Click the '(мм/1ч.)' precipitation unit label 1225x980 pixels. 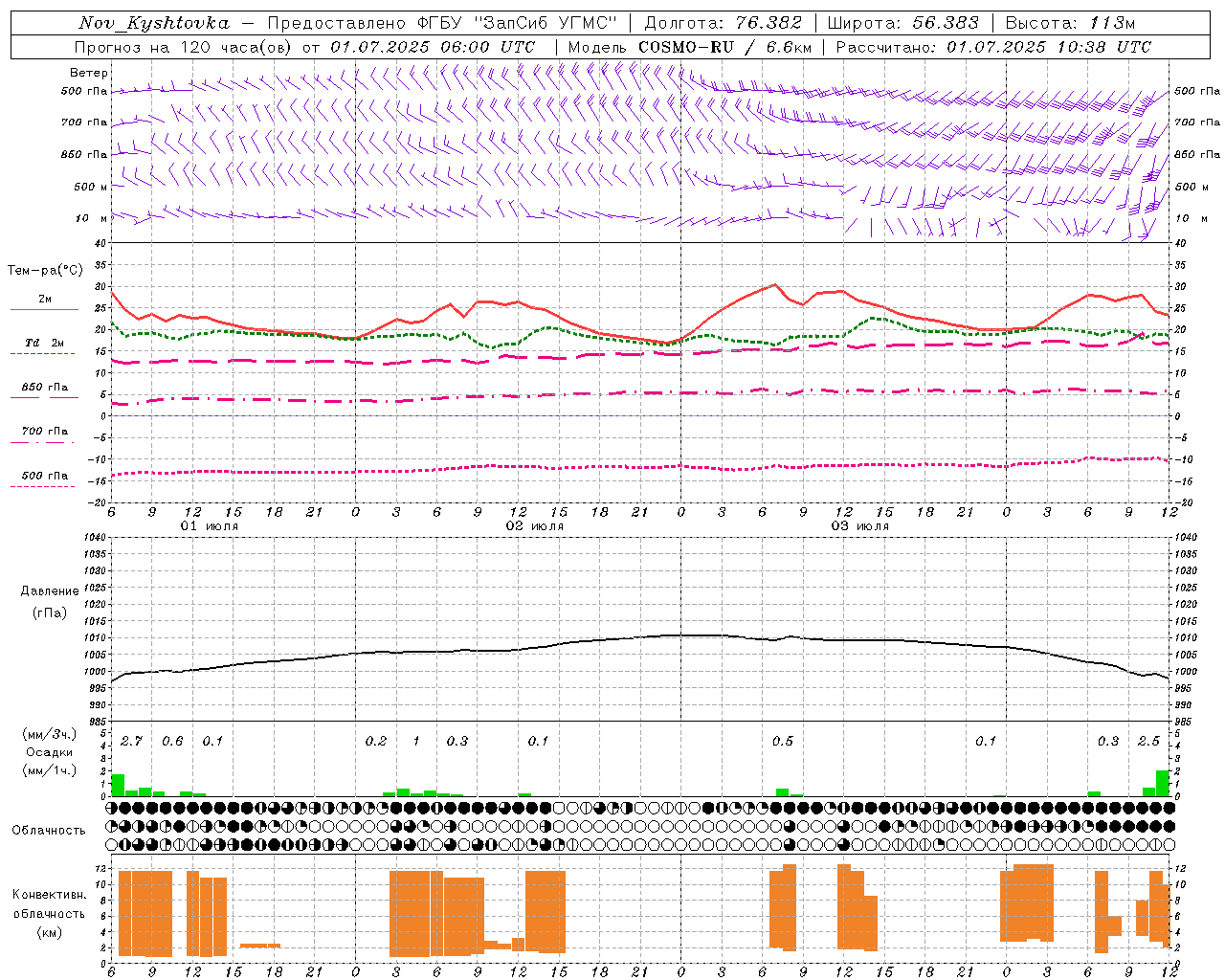[x=50, y=770]
